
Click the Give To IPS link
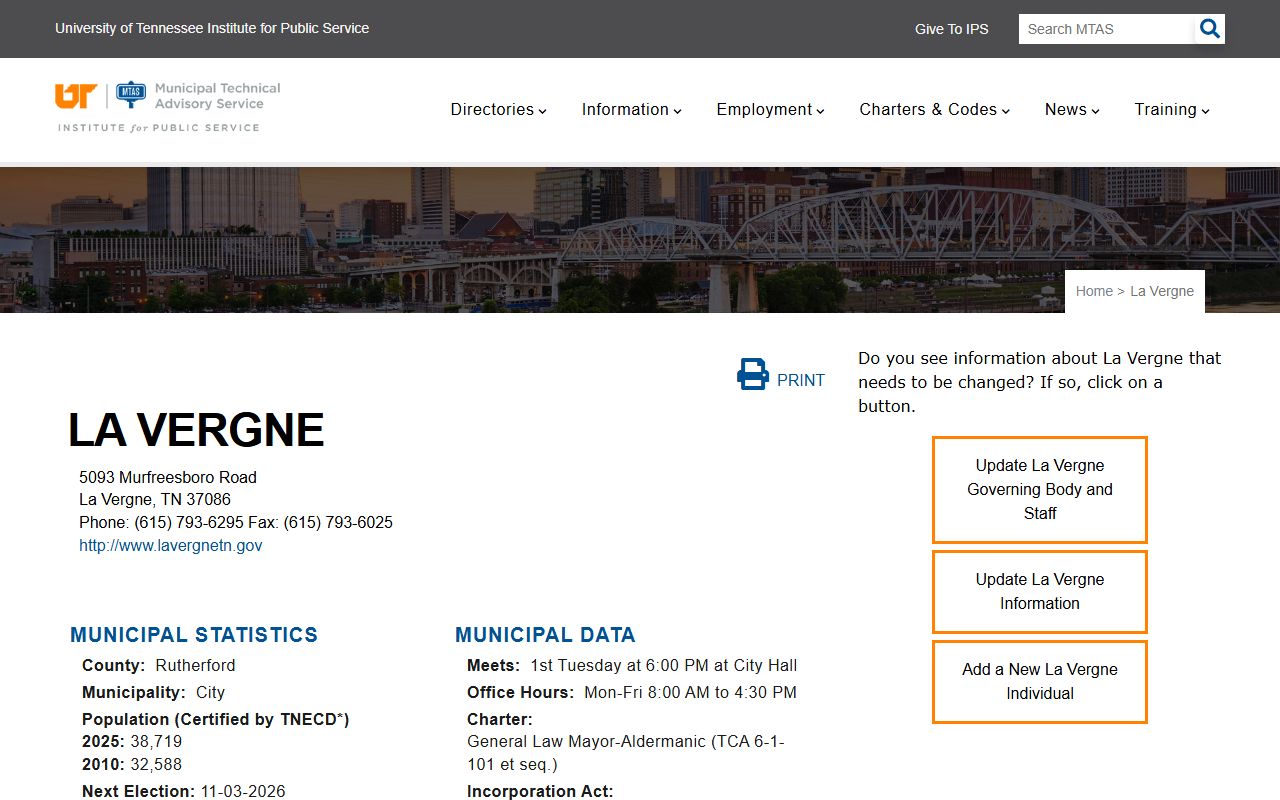[951, 29]
